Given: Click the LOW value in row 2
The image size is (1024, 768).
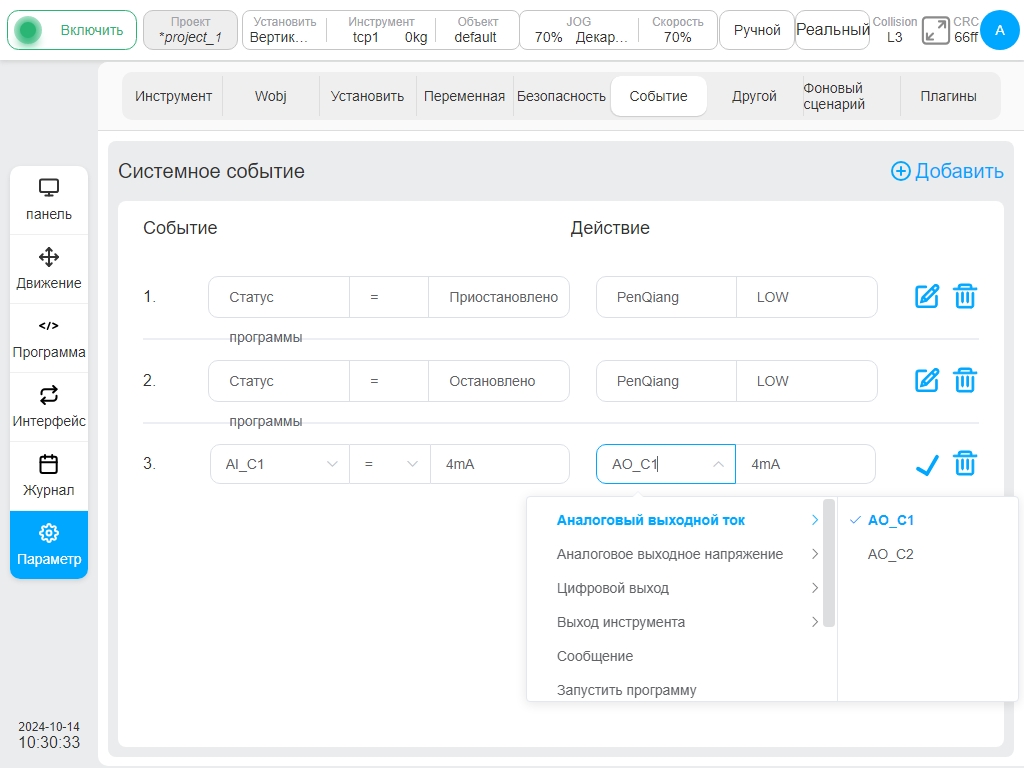Looking at the screenshot, I should [807, 381].
